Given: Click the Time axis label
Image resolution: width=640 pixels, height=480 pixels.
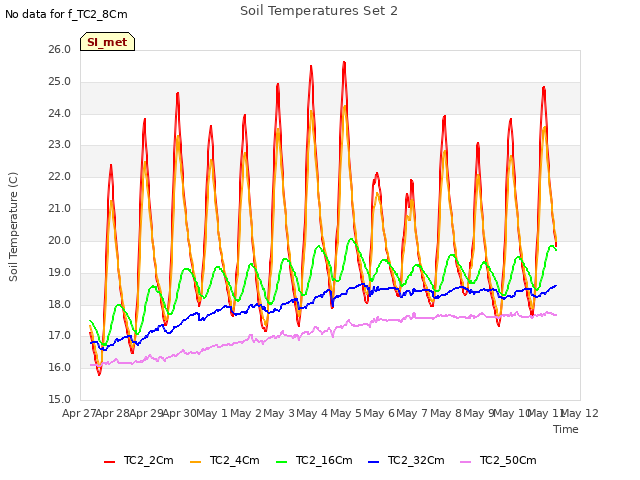Looking at the screenshot, I should (566, 429).
